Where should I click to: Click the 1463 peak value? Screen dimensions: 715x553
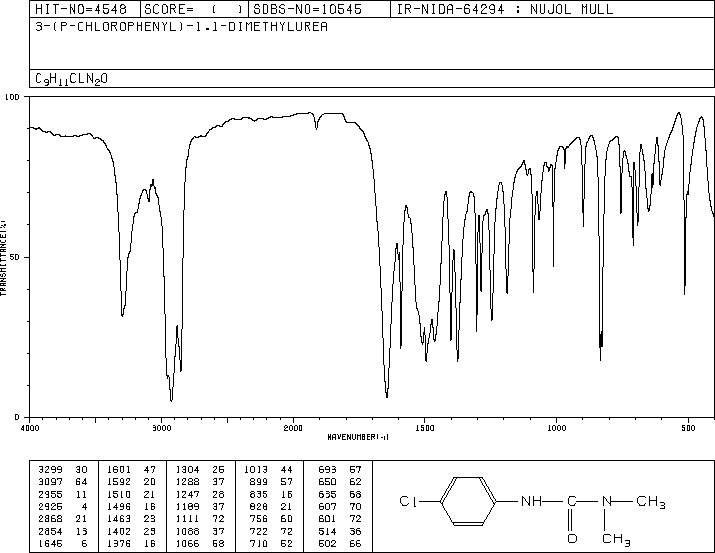(x=119, y=519)
